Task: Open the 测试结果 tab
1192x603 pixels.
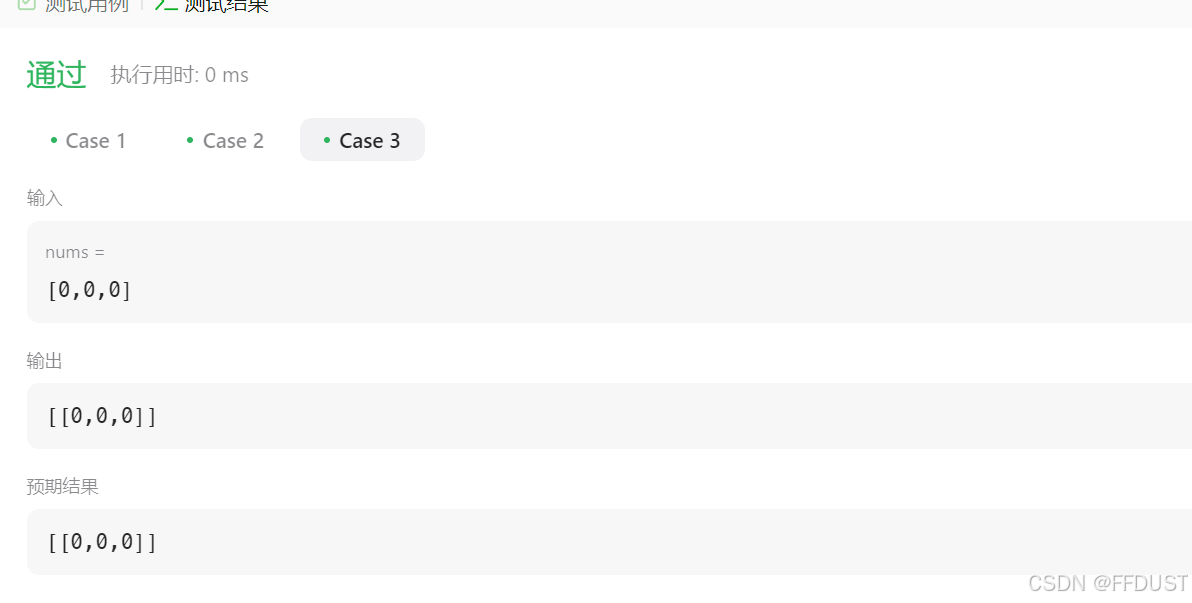Action: pyautogui.click(x=212, y=5)
